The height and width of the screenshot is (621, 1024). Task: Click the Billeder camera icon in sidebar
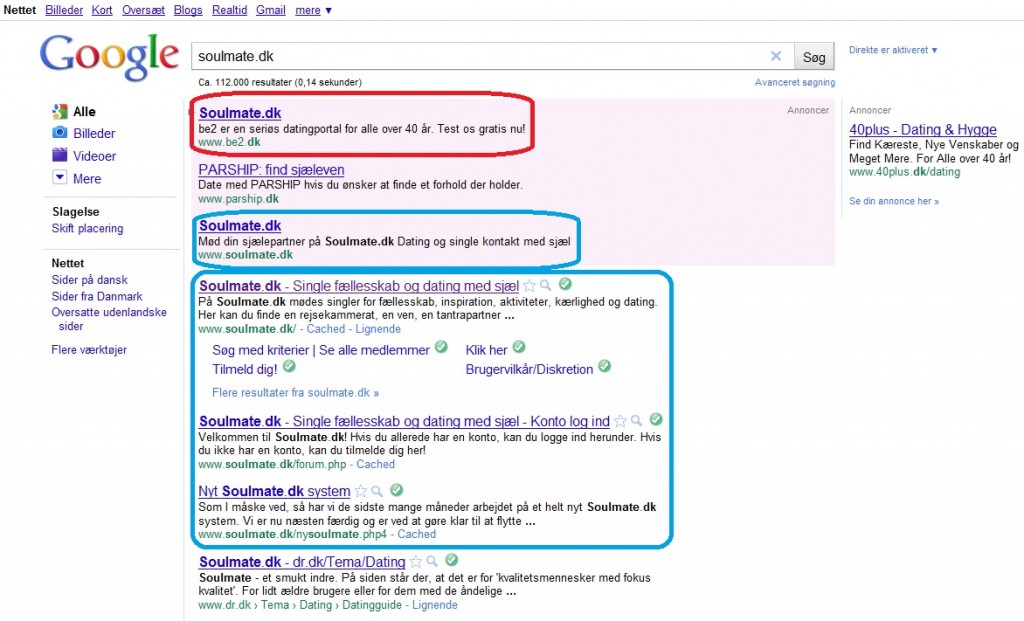click(x=59, y=133)
